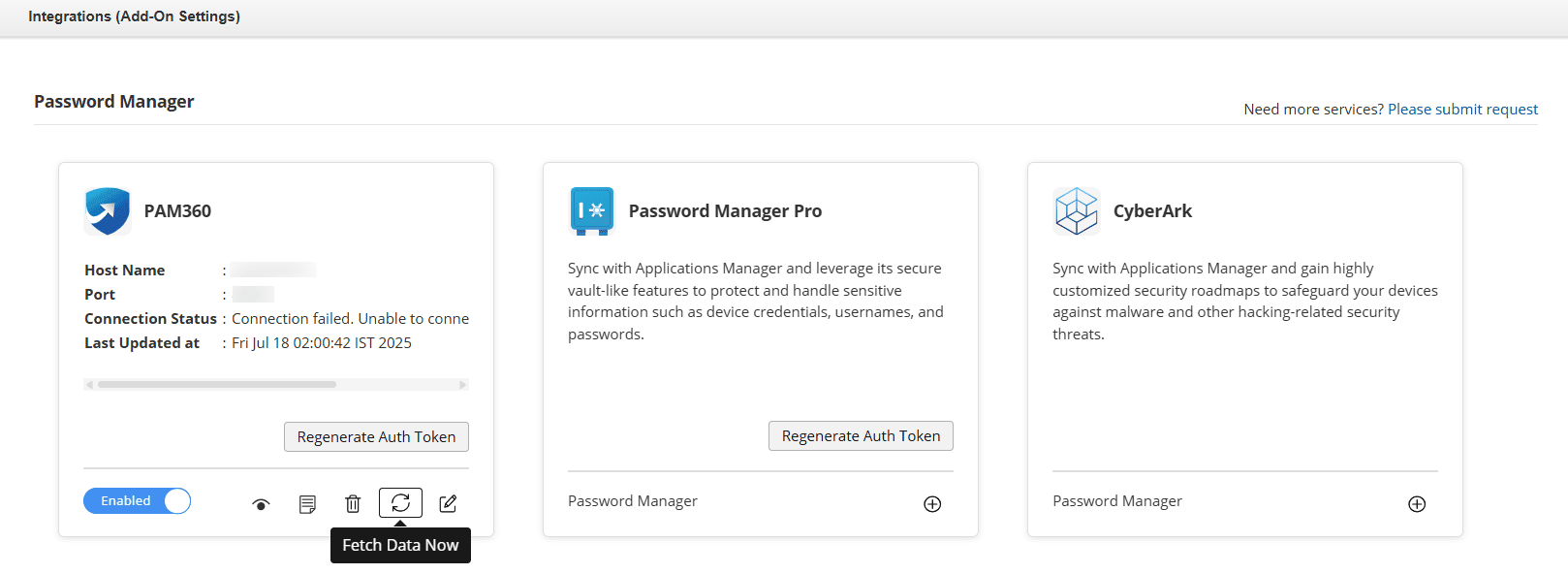Image resolution: width=1568 pixels, height=574 pixels.
Task: Click the Integrations (Add-On Settings) header
Action: (134, 16)
